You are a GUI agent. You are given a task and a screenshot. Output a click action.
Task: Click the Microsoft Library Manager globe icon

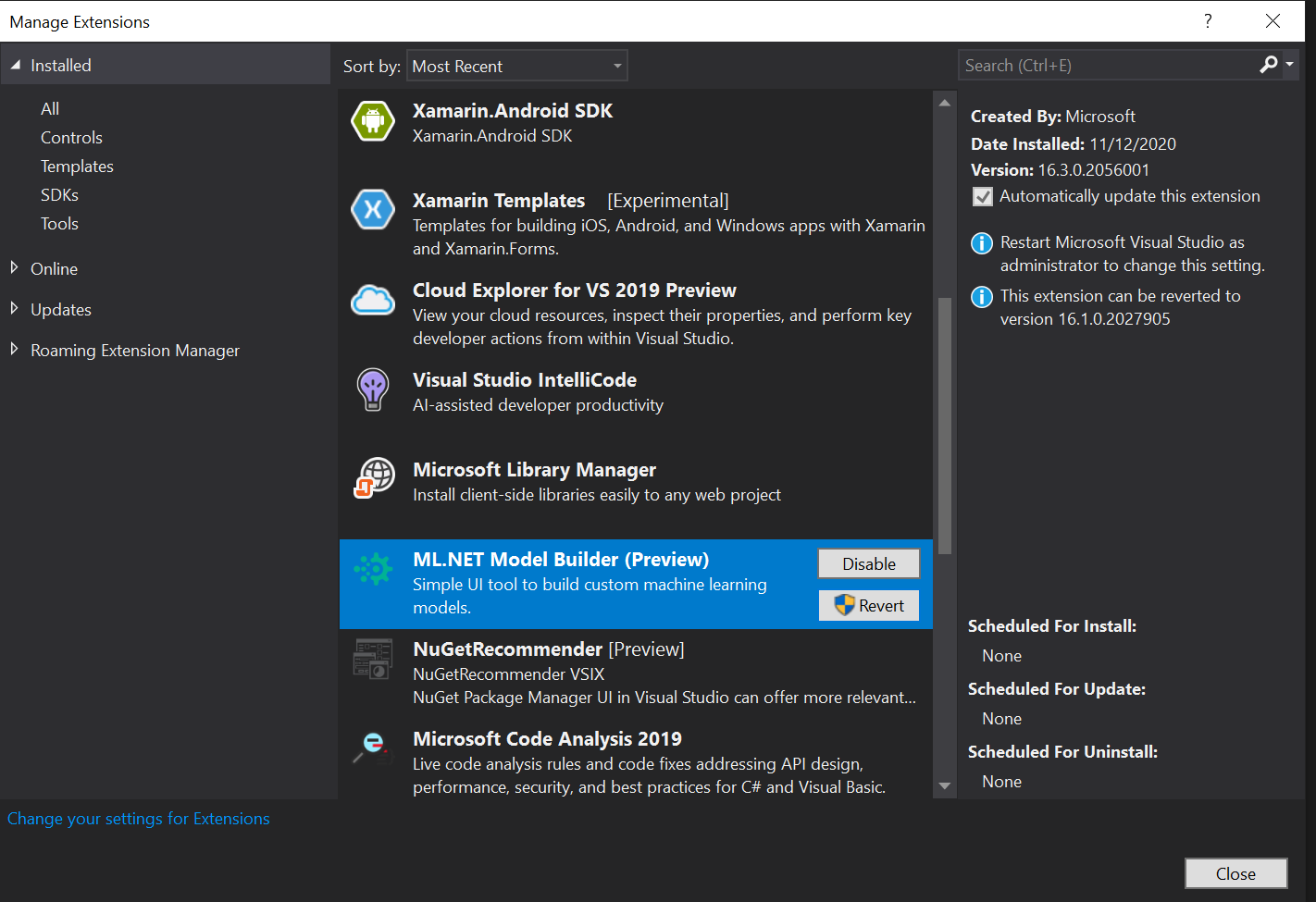(372, 477)
